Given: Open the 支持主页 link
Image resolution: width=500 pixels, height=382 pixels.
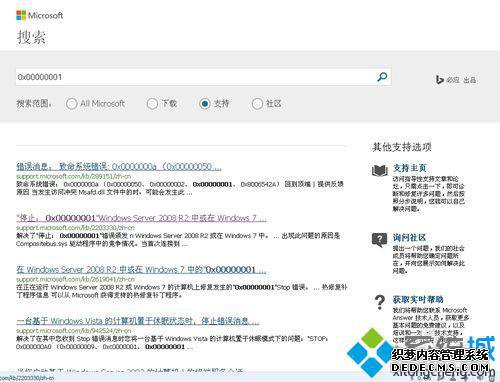Looking at the screenshot, I should [x=409, y=168].
